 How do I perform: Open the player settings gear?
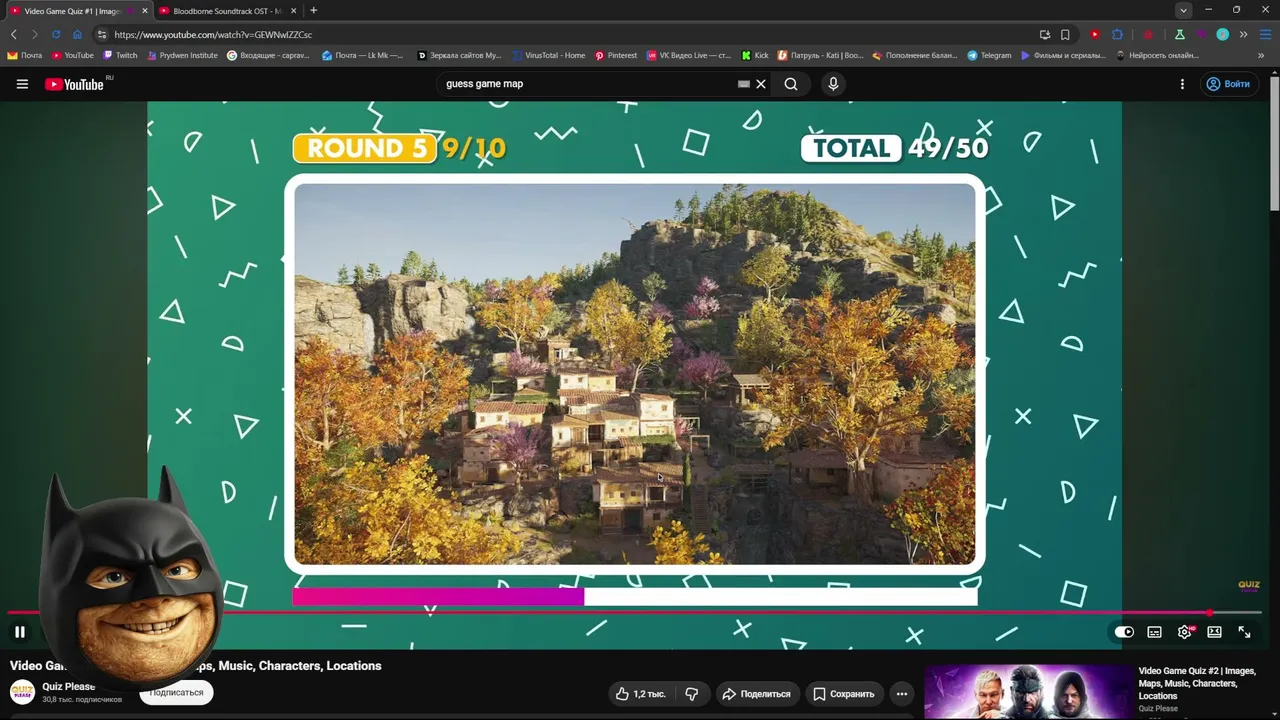(x=1185, y=632)
